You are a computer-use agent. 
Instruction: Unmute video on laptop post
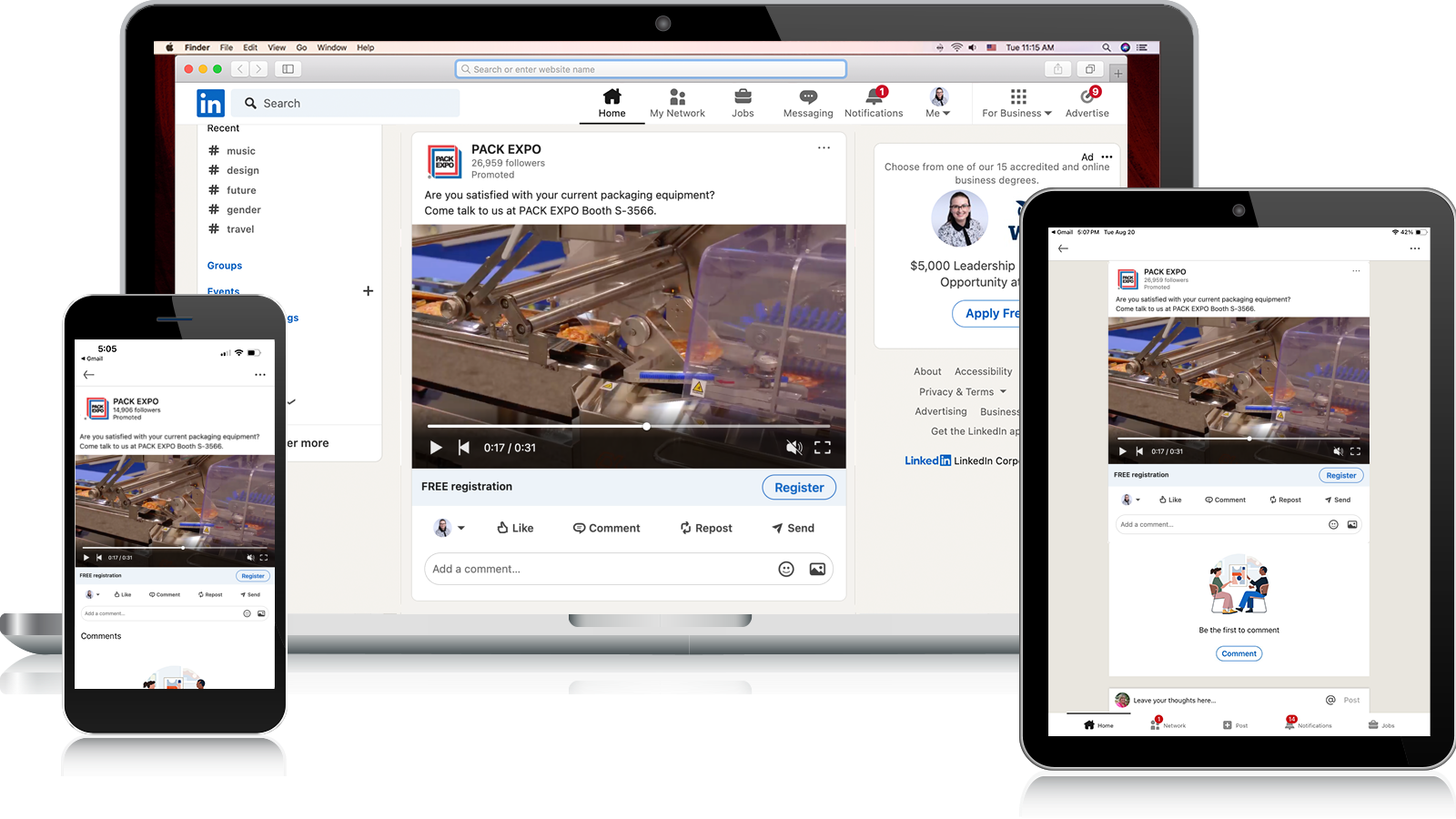[794, 447]
